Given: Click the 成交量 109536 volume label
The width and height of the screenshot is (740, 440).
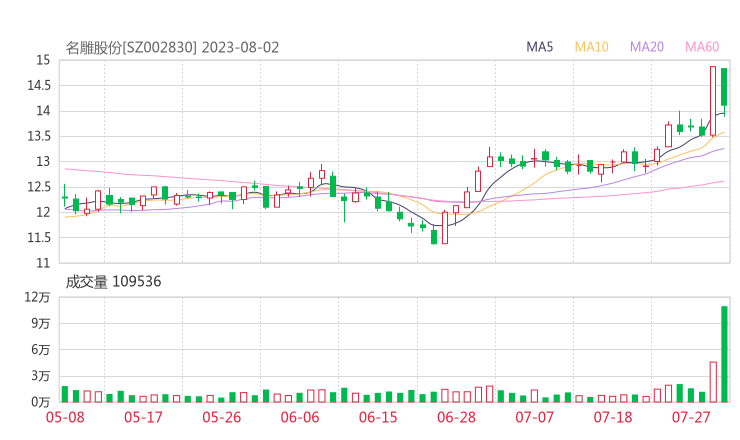Looking at the screenshot, I should coord(113,282).
